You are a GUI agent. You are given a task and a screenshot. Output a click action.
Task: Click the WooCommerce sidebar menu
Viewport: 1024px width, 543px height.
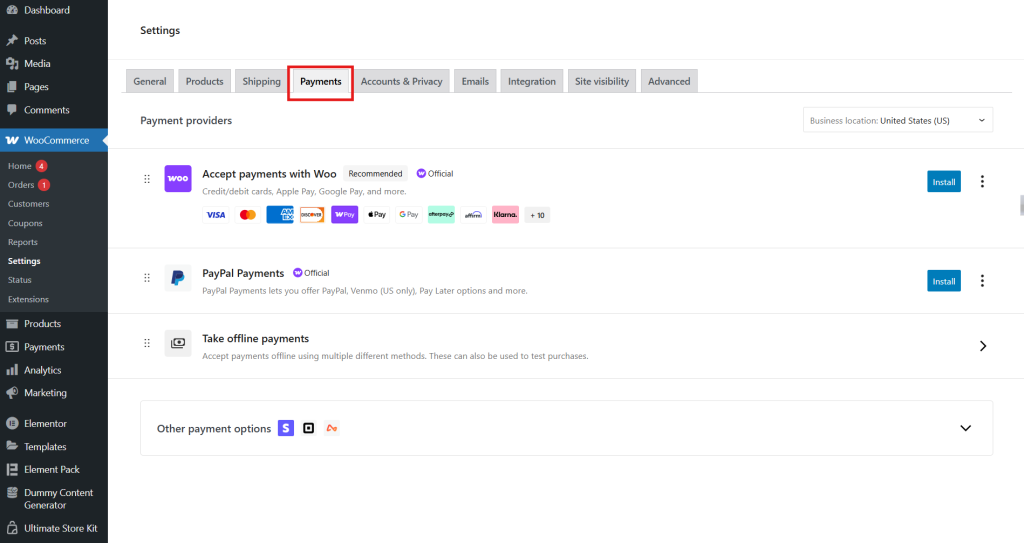(54, 140)
